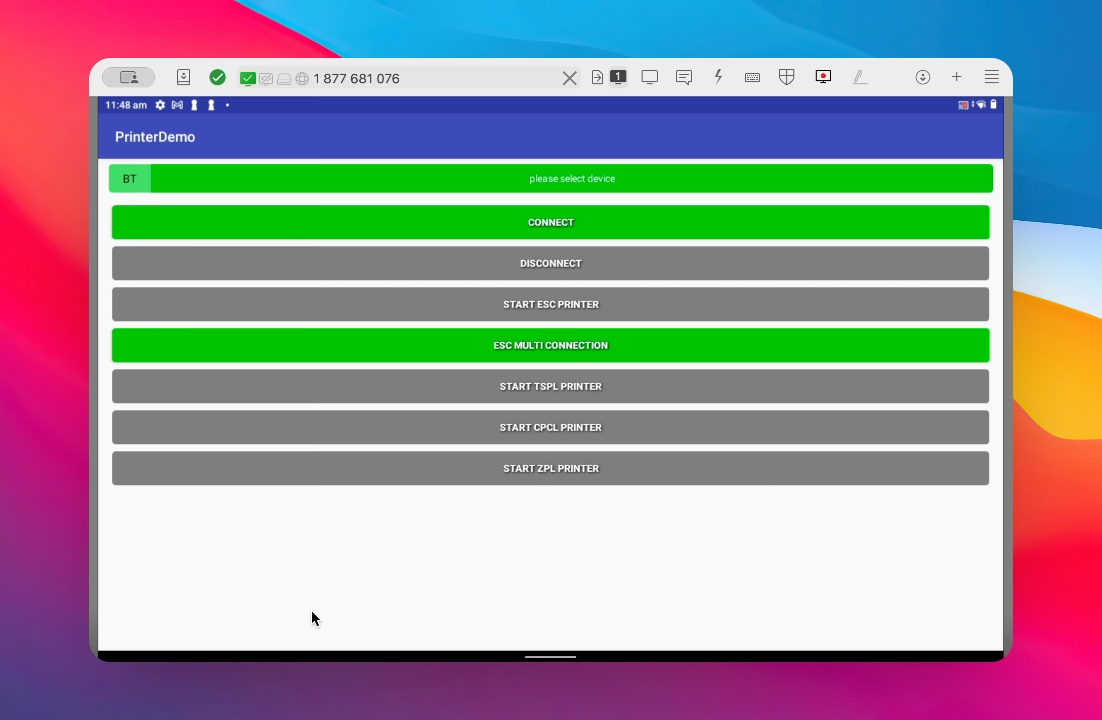
Task: Open the 'please select device' dropdown
Action: click(x=571, y=179)
